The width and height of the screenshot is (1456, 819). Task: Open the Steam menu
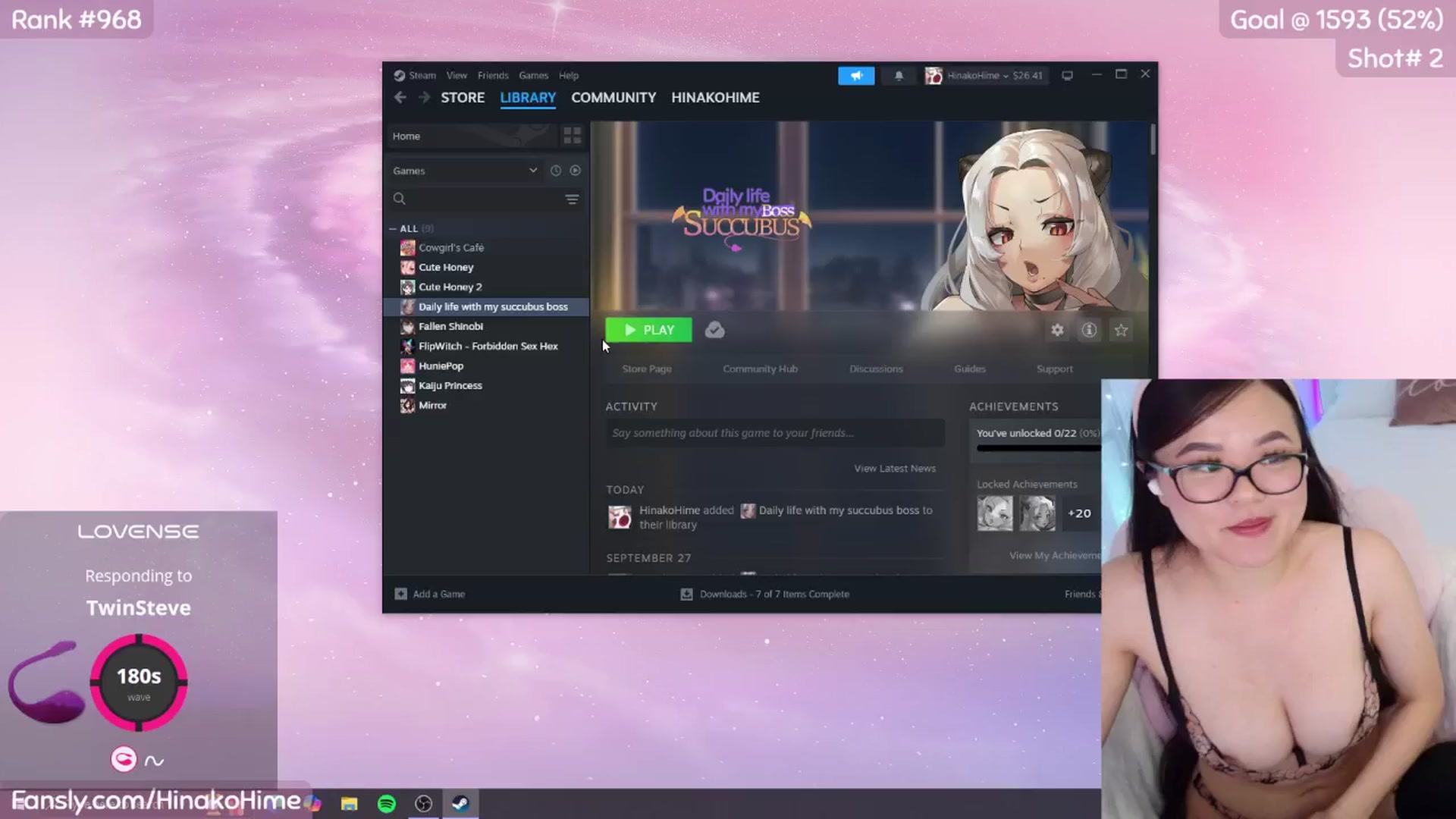(x=422, y=76)
